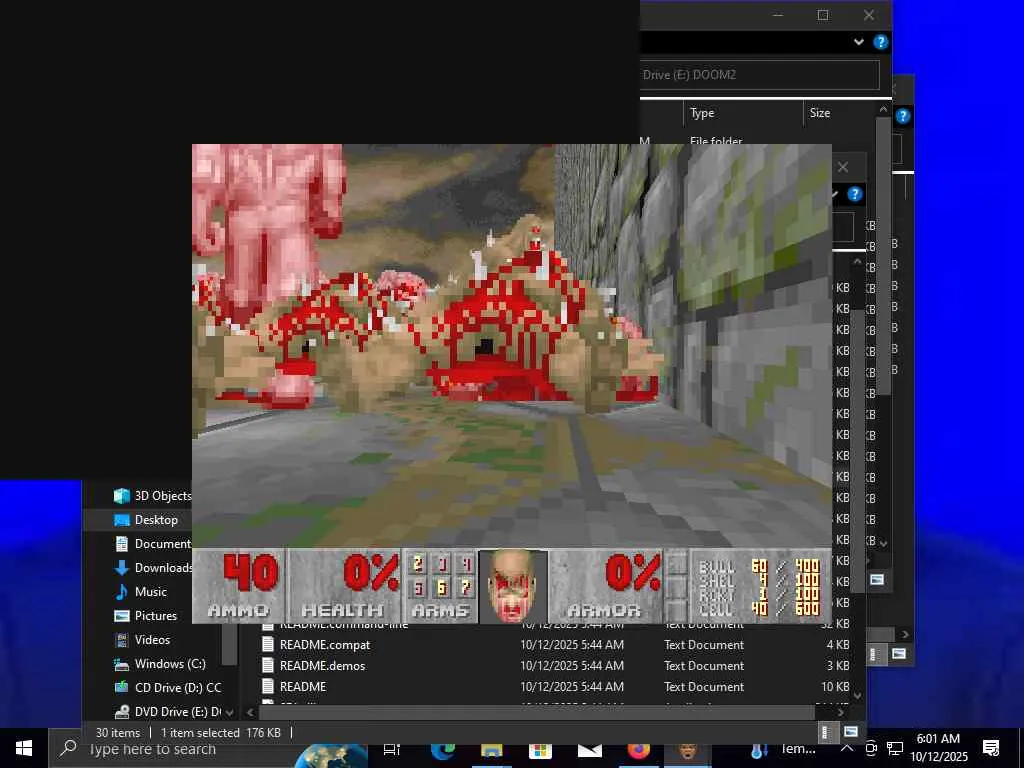Image resolution: width=1024 pixels, height=768 pixels.
Task: Open Help icon beside Doom's top-right corner
Action: click(854, 194)
